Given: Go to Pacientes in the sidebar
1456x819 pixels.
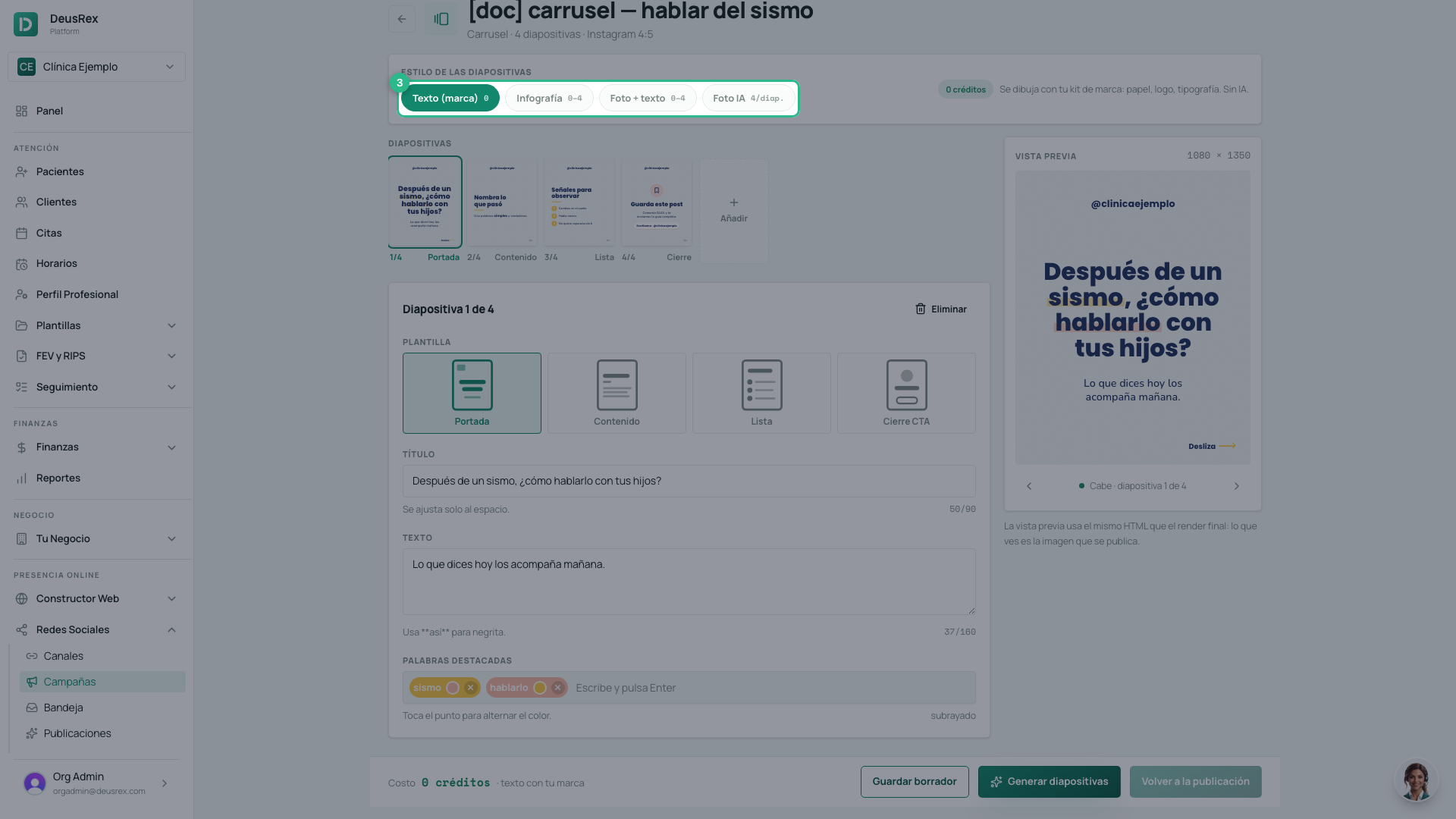Looking at the screenshot, I should 96,171.
